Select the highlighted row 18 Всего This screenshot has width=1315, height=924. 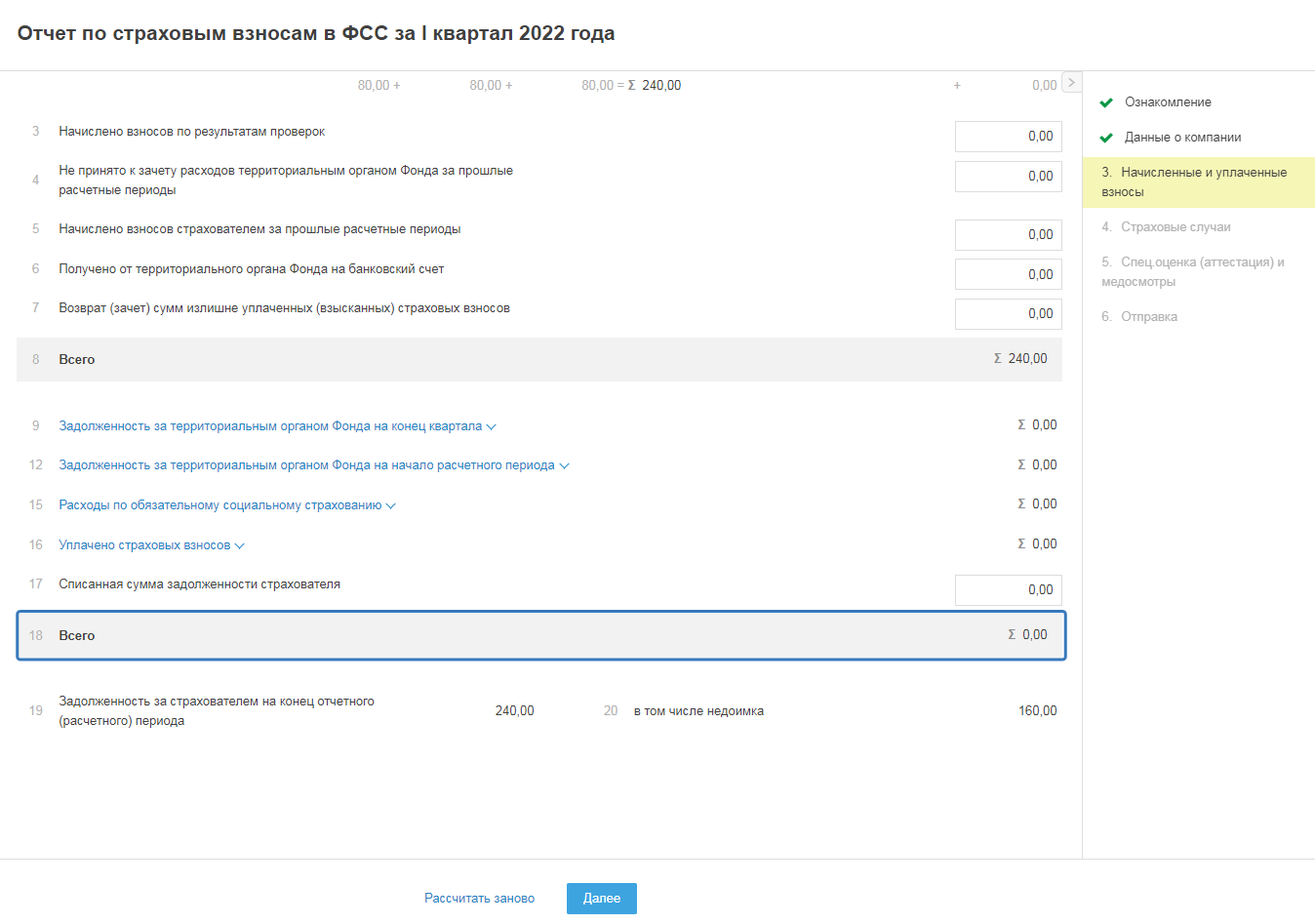(540, 636)
